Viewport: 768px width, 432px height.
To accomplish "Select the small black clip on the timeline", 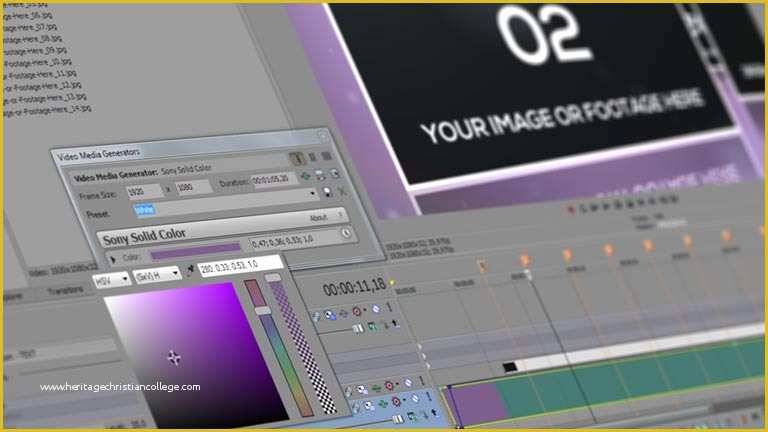I will [510, 367].
